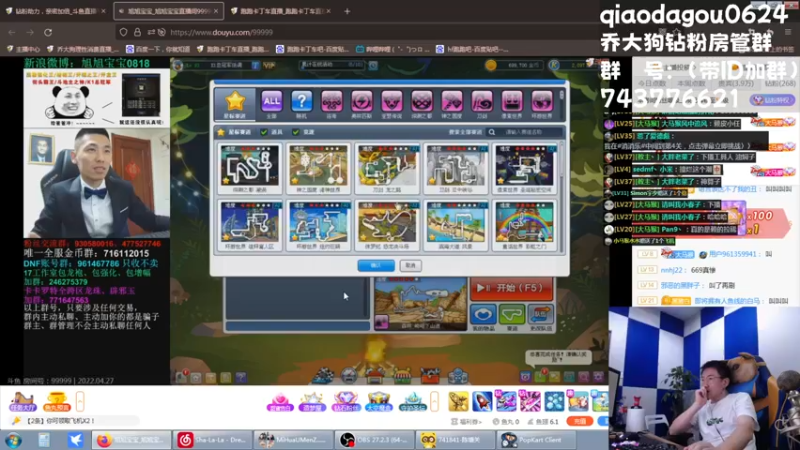Click the browser back arrow
This screenshot has width=800, height=450.
(12, 32)
